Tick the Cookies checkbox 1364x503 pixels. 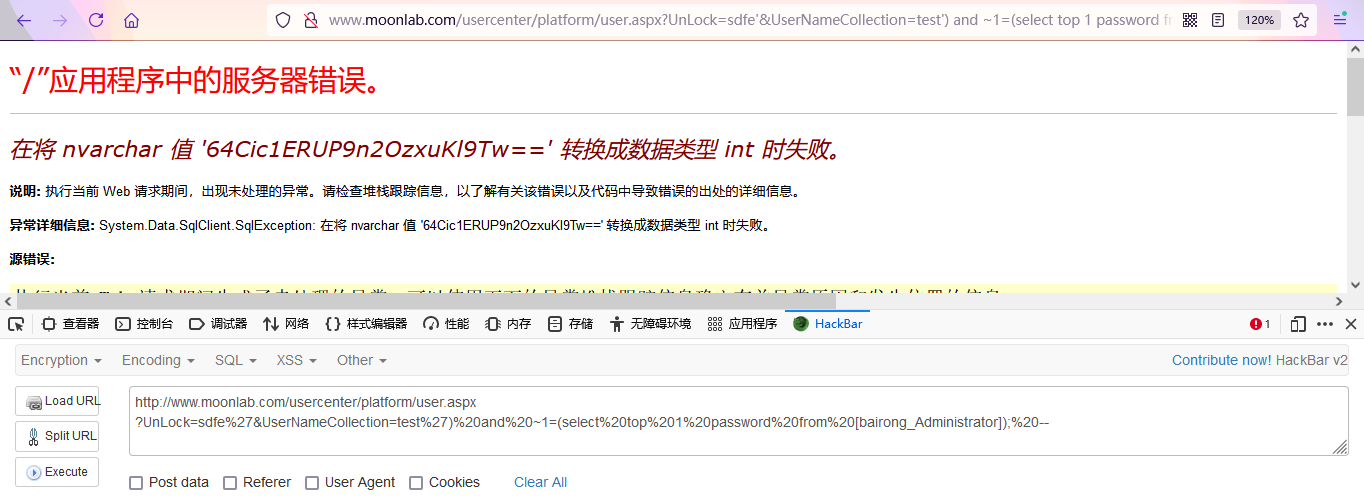tap(416, 483)
